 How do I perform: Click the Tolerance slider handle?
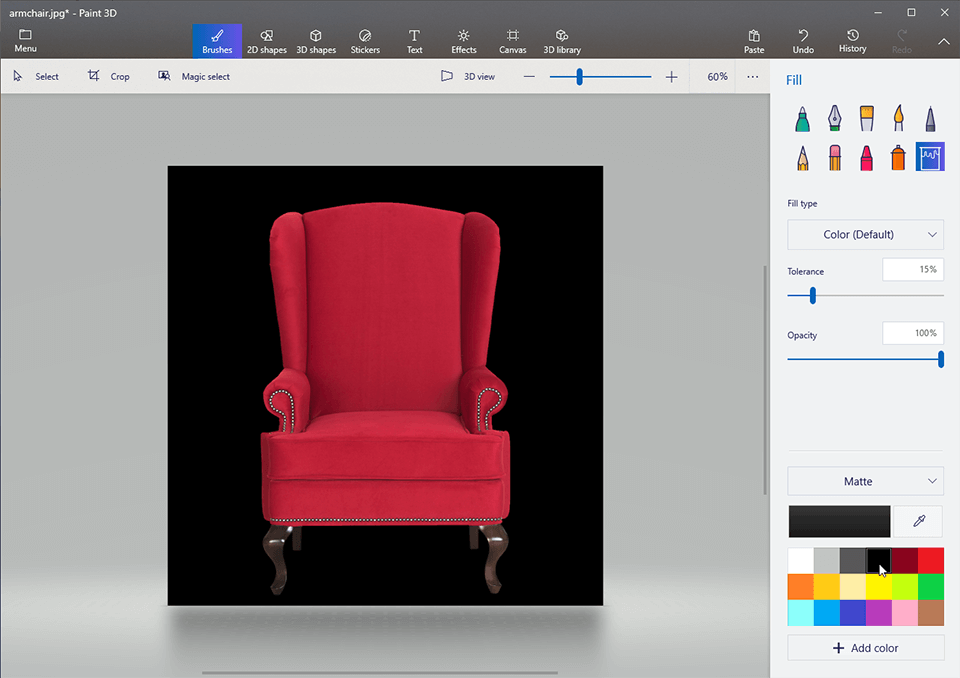811,295
